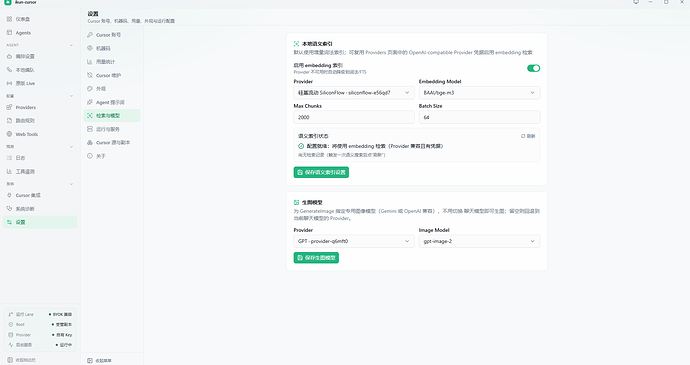This screenshot has width=690, height=365.
Task: Collapse the 配置 sidebar section chevron
Action: click(x=72, y=96)
